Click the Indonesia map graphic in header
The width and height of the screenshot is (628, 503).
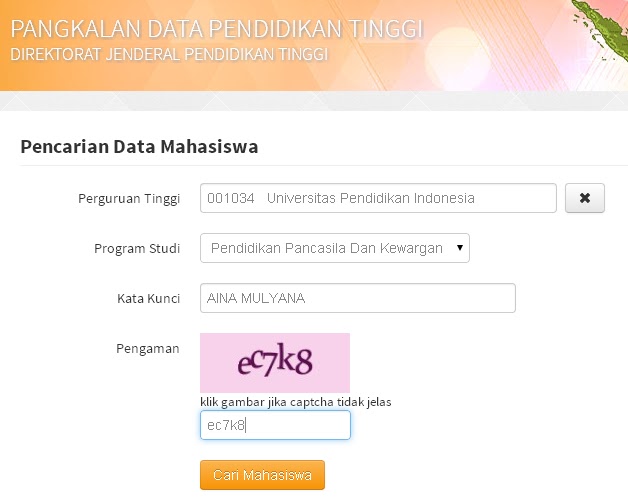tap(601, 30)
